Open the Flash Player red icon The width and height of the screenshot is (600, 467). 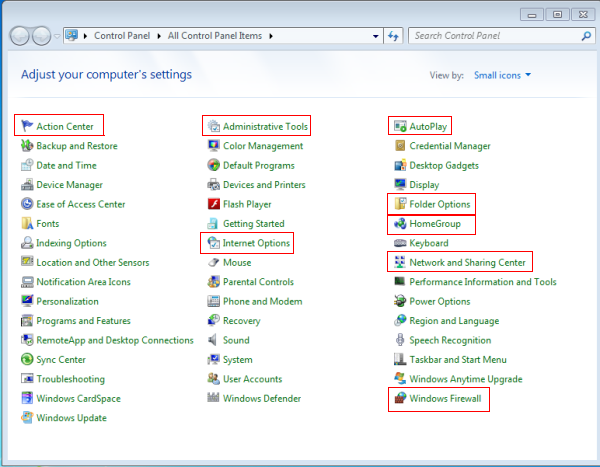click(x=214, y=204)
